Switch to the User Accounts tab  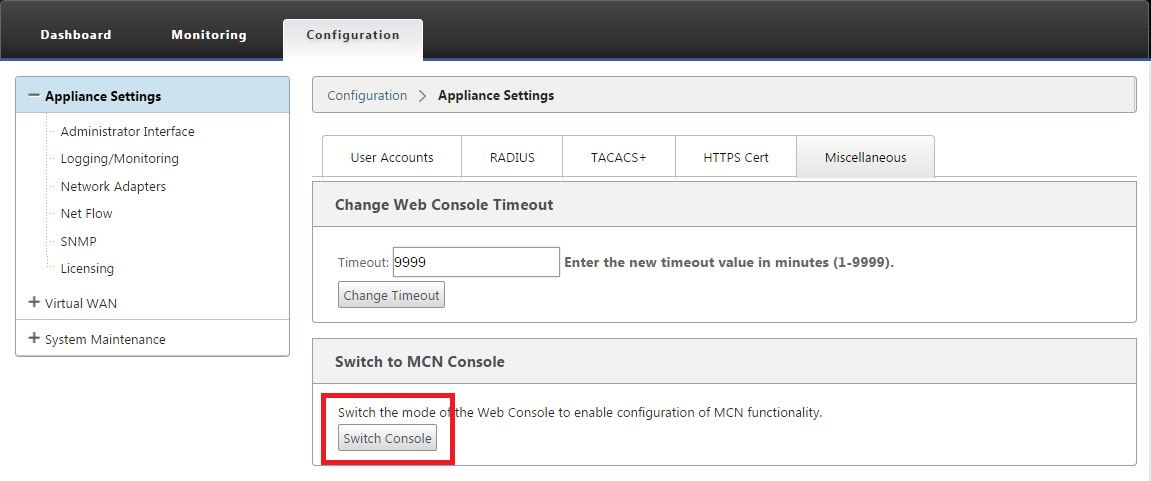coord(392,157)
